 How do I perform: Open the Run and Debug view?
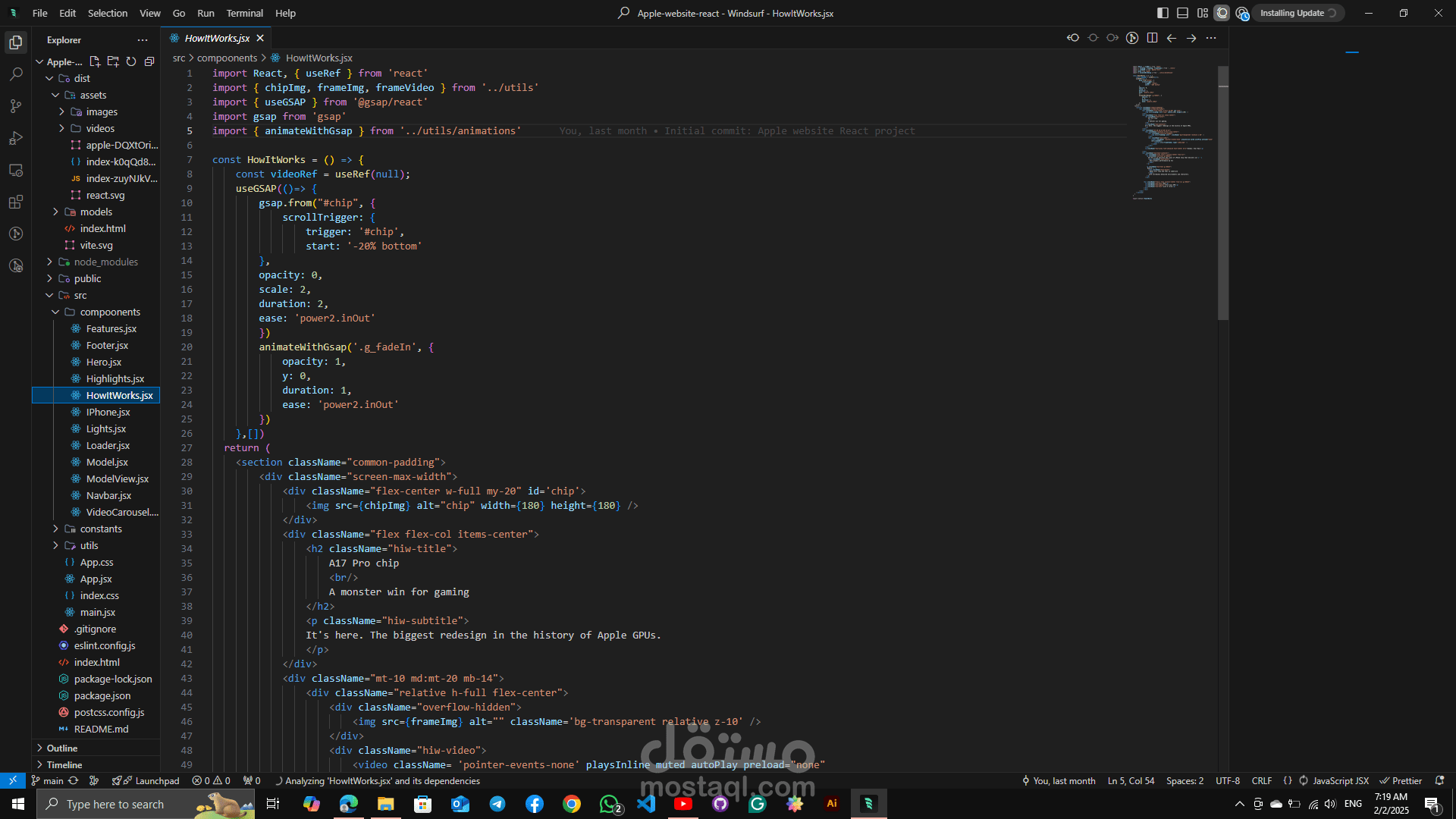pos(16,138)
